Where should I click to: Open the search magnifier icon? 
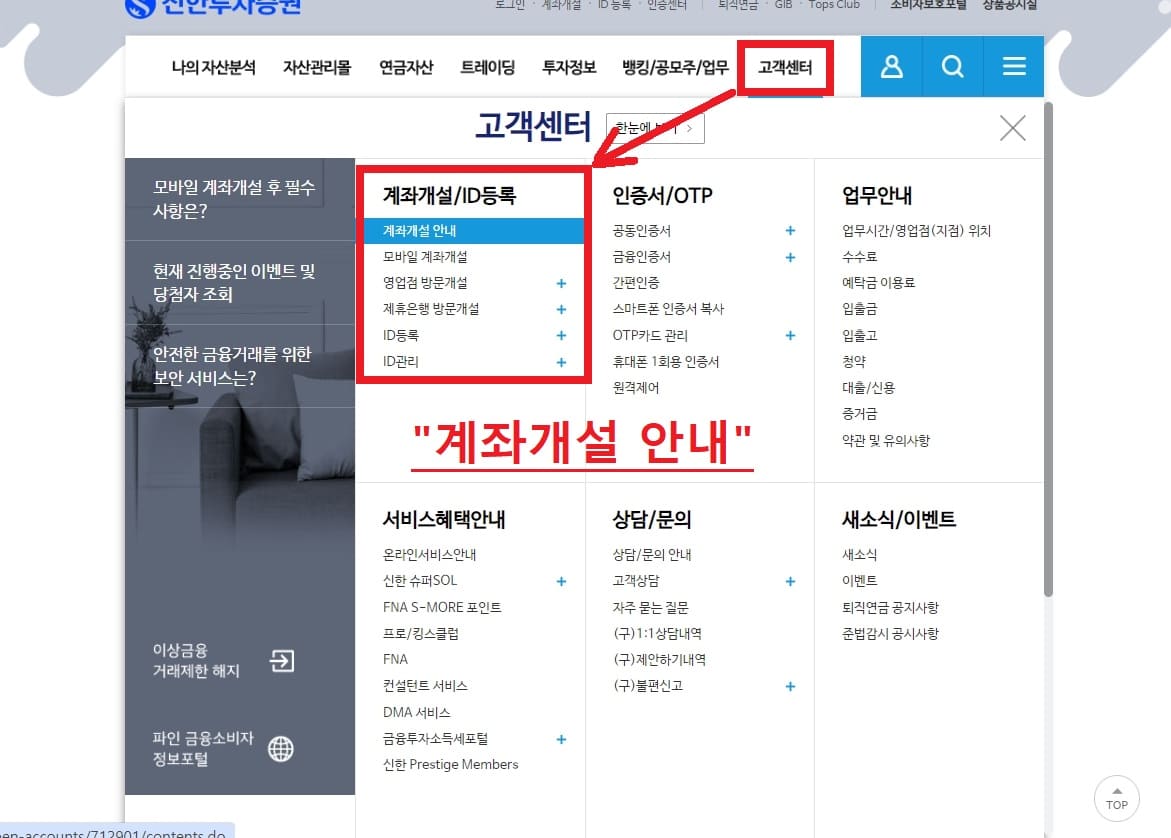(x=952, y=66)
